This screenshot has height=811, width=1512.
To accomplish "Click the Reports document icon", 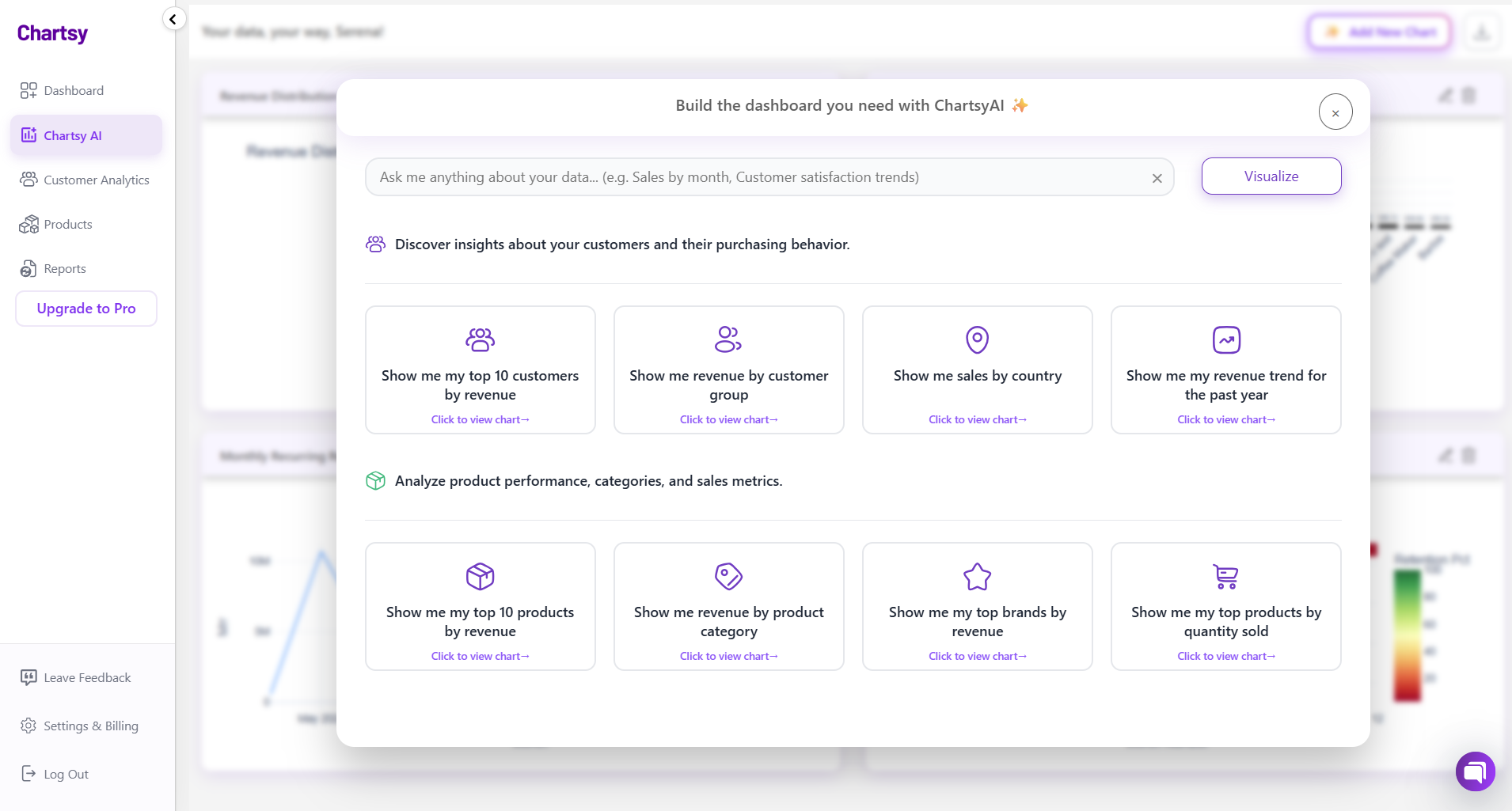I will (x=28, y=269).
